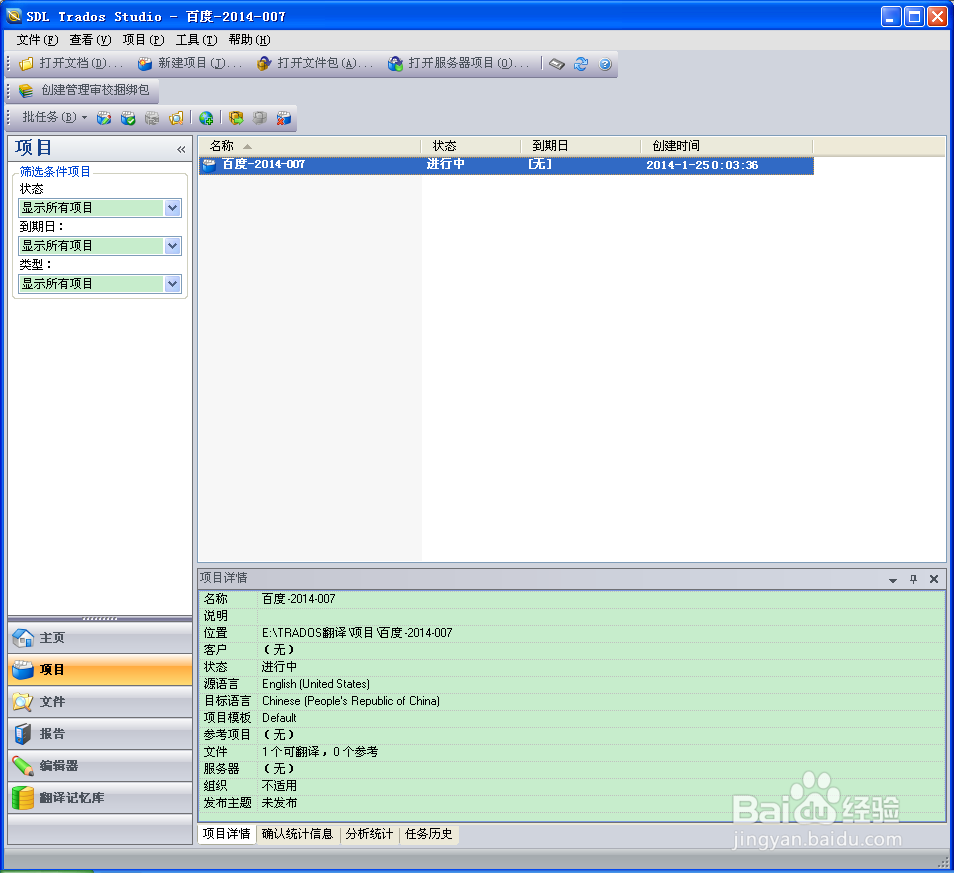Image resolution: width=954 pixels, height=873 pixels.
Task: Open help via blue question mark icon
Action: [x=605, y=64]
